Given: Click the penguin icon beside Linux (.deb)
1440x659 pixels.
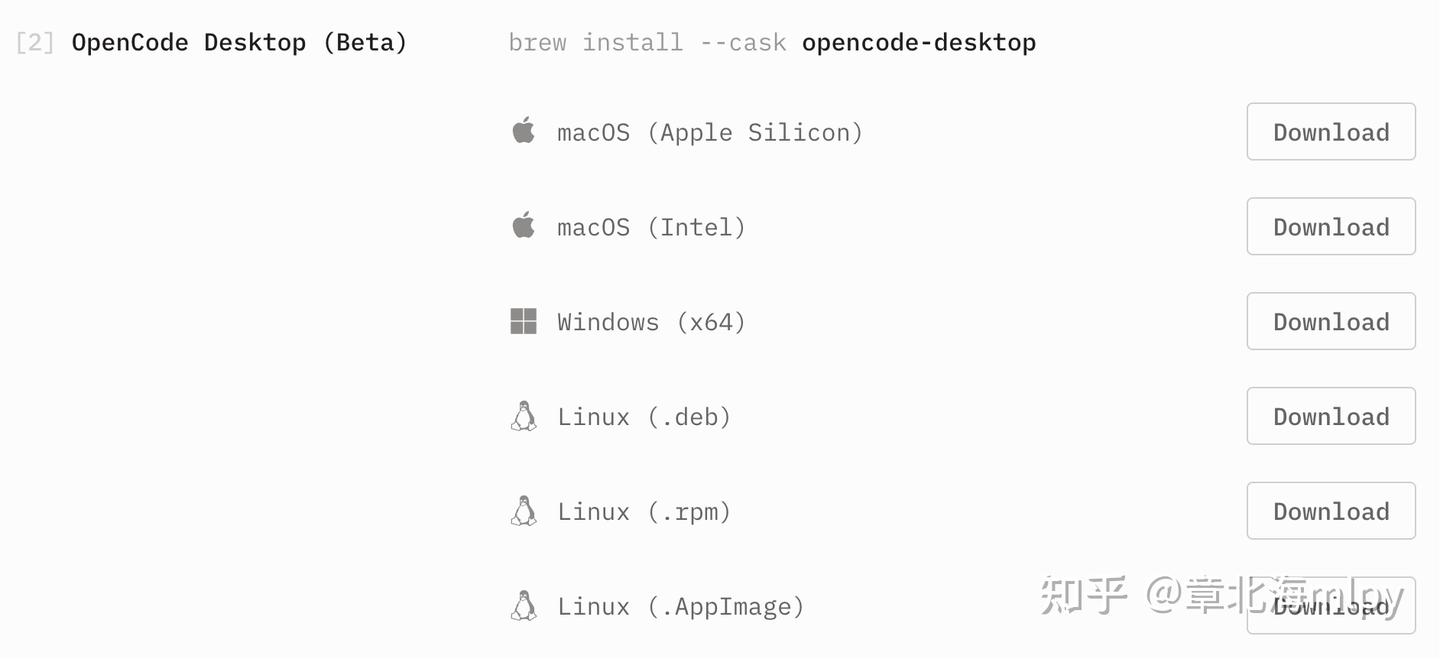Looking at the screenshot, I should (x=523, y=416).
